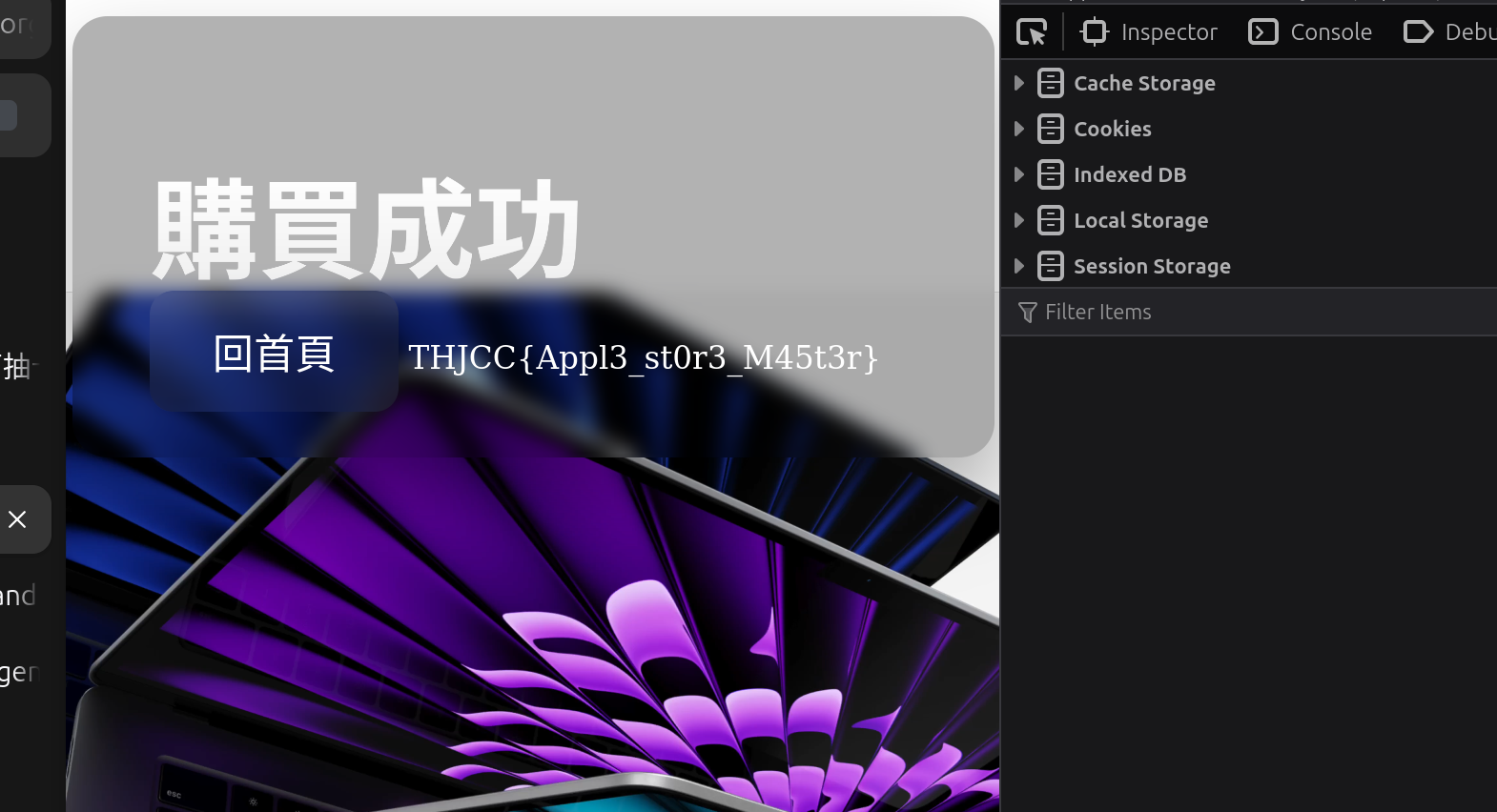Click the Cookies label

pos(1113,129)
